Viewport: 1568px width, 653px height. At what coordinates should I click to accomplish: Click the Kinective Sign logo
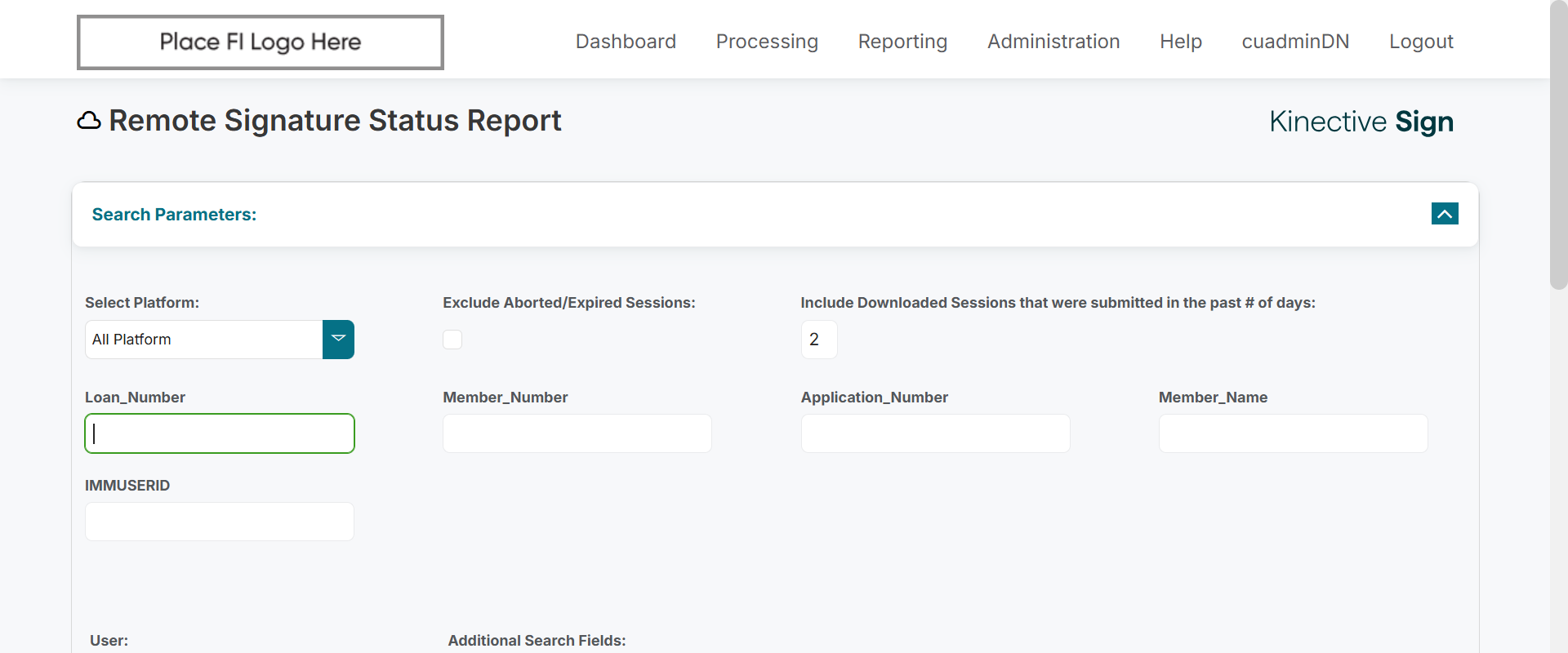pos(1361,122)
